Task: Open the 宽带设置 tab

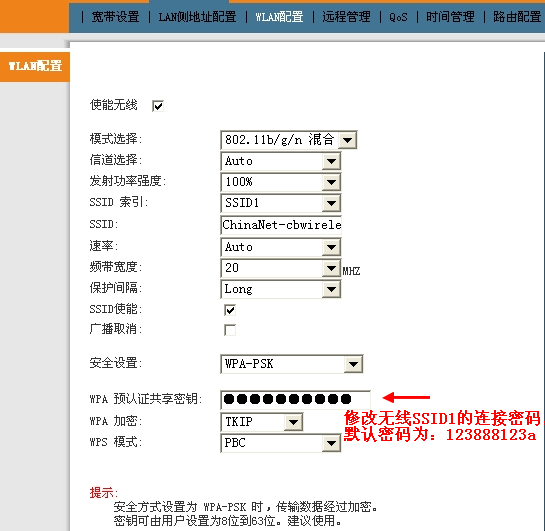Action: 115,16
